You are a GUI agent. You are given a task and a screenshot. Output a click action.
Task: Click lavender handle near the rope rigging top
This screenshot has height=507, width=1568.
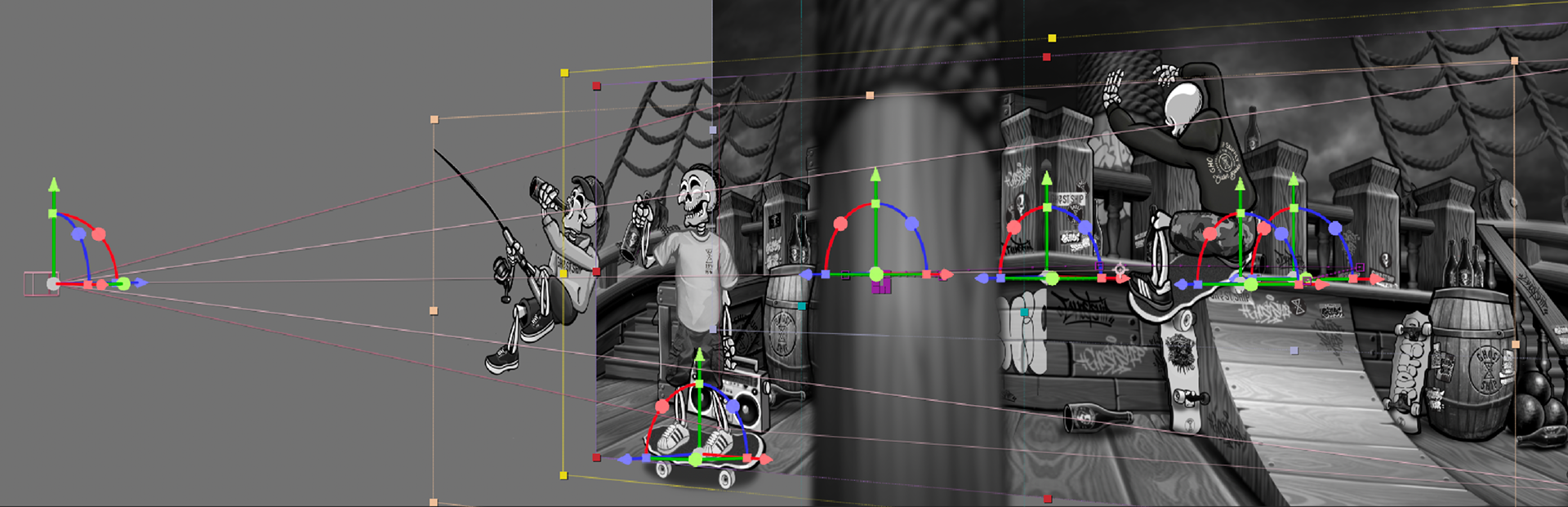point(713,131)
